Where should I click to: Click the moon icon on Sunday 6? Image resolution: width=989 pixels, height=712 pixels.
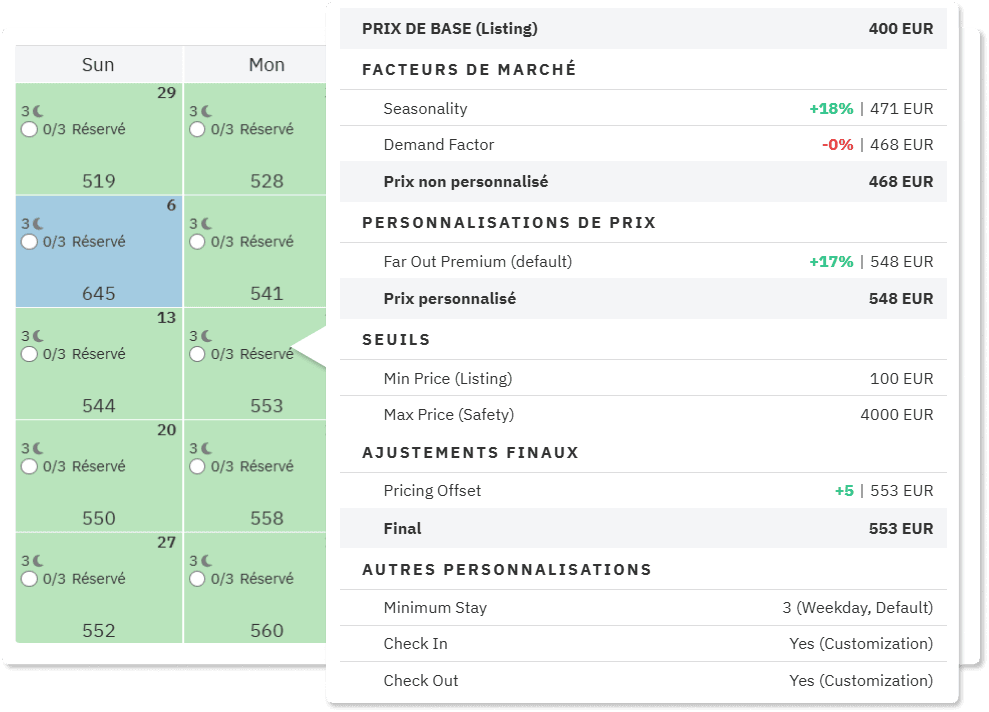click(38, 224)
